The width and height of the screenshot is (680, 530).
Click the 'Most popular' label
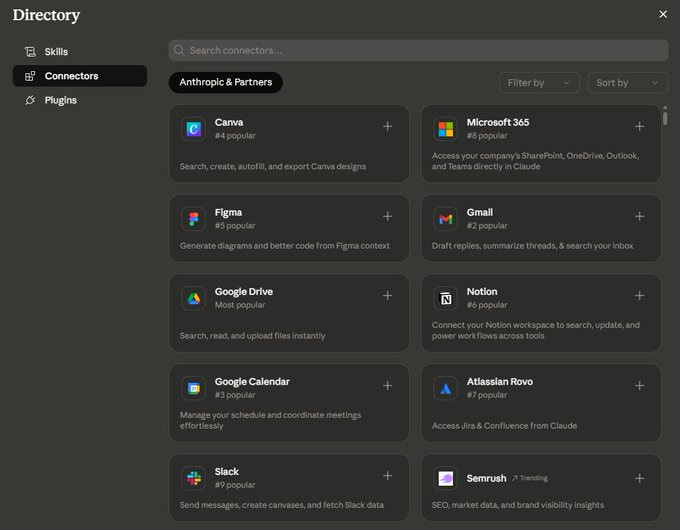click(x=240, y=305)
